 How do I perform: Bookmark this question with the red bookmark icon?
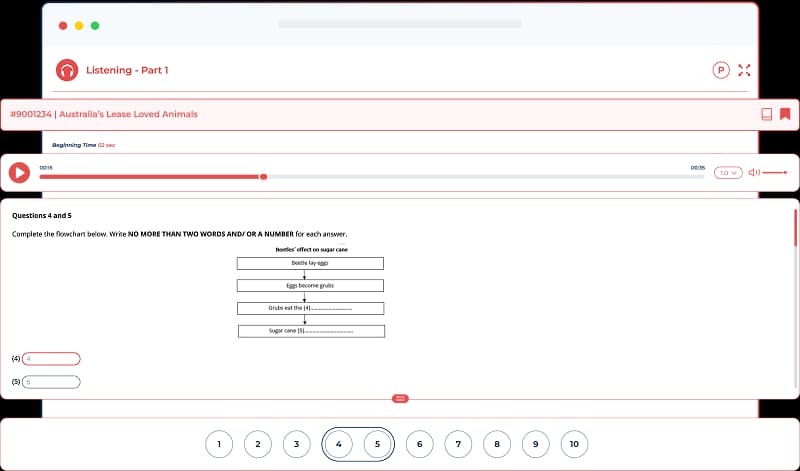(786, 114)
